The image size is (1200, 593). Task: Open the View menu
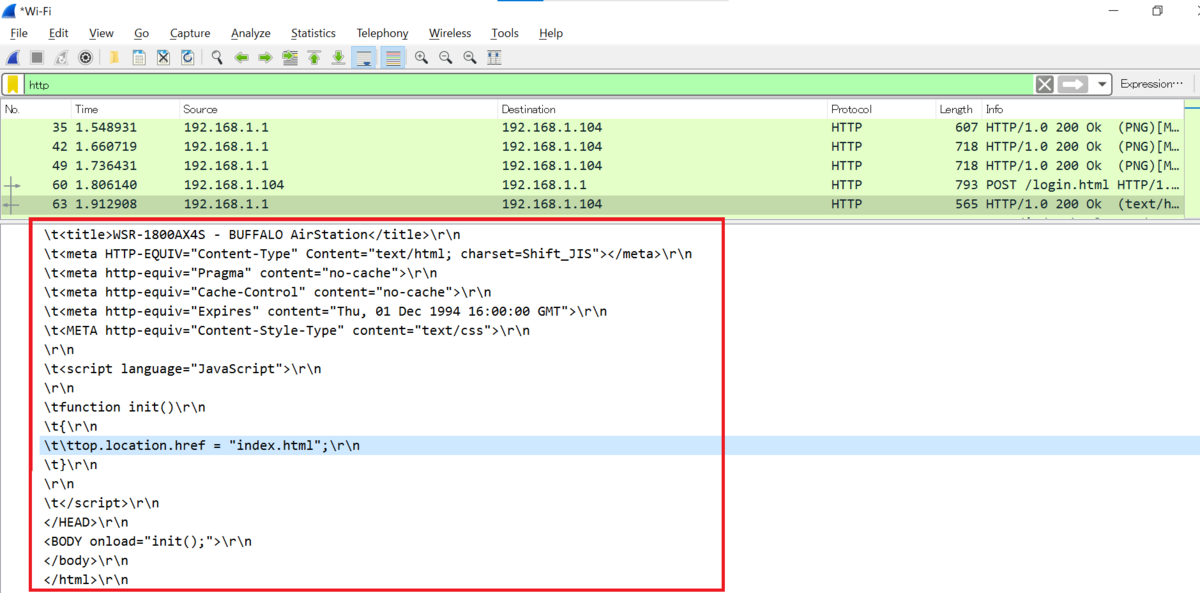click(101, 33)
